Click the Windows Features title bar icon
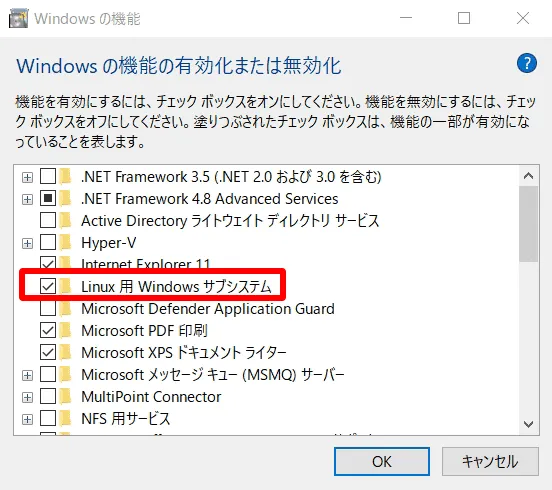Viewport: 552px width, 490px height. (18, 18)
